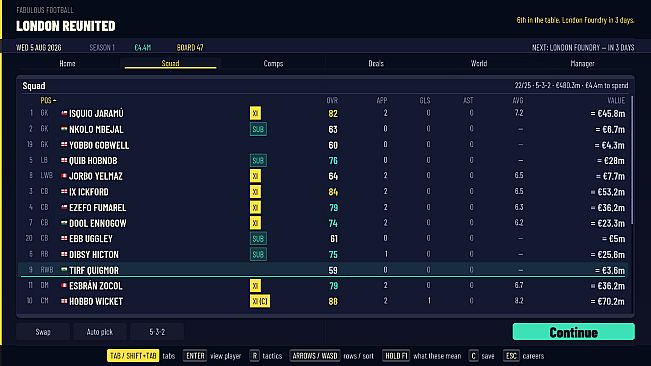
Task: Click Hobbo Wicket's XI (C) captain badge
Action: point(260,301)
